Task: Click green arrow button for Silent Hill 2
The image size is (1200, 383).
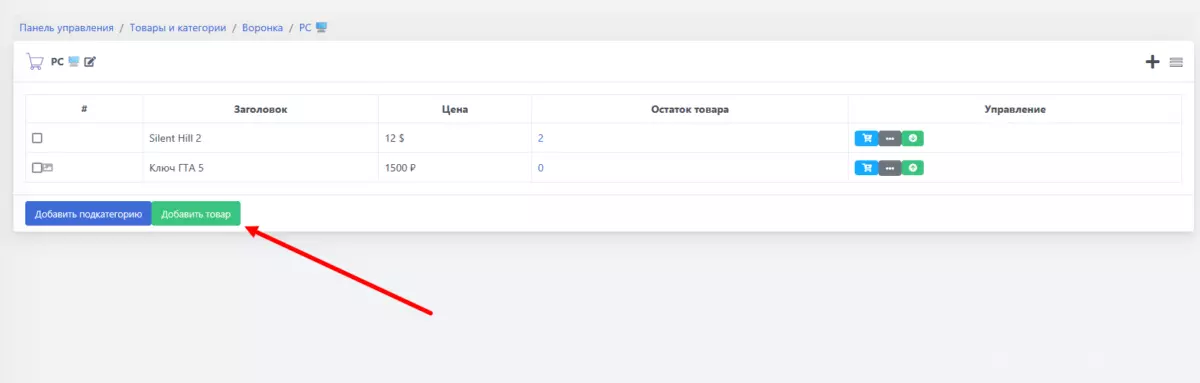Action: [913, 139]
